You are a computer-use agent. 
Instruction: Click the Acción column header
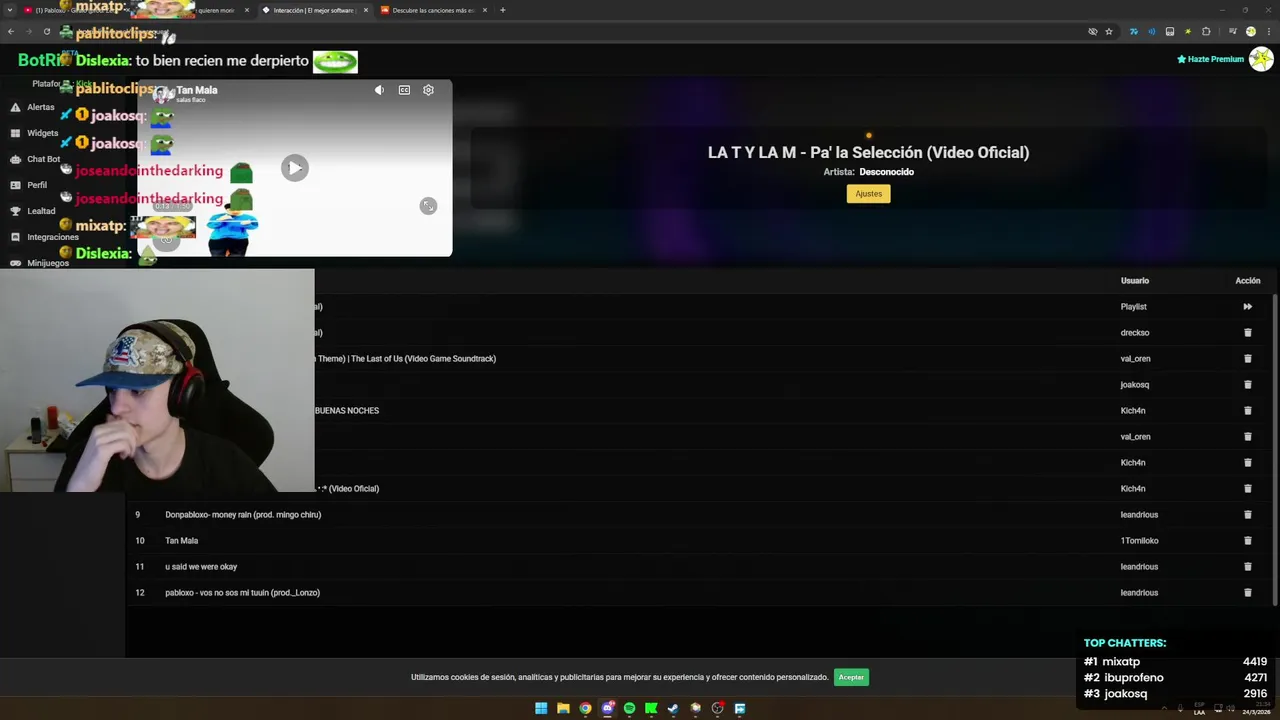click(x=1247, y=281)
